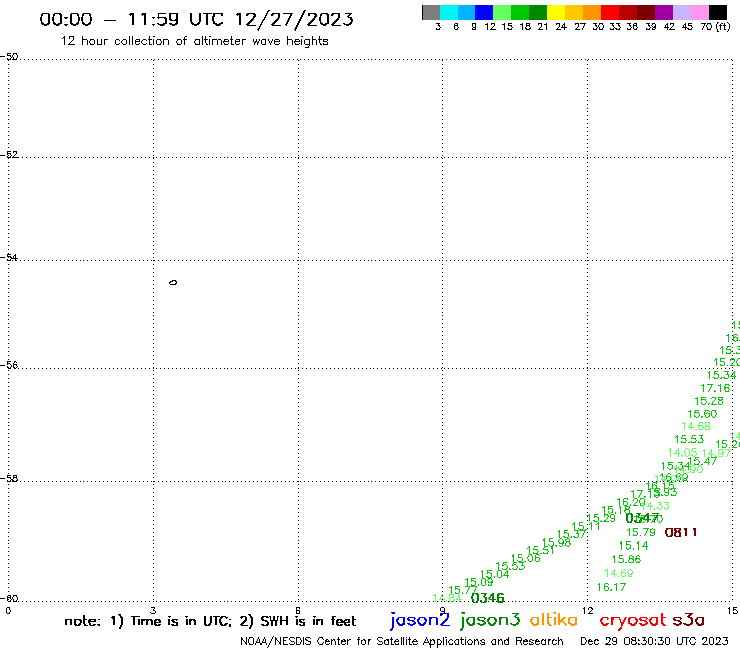
Task: Click the jason3 legend label
Action: (490, 620)
